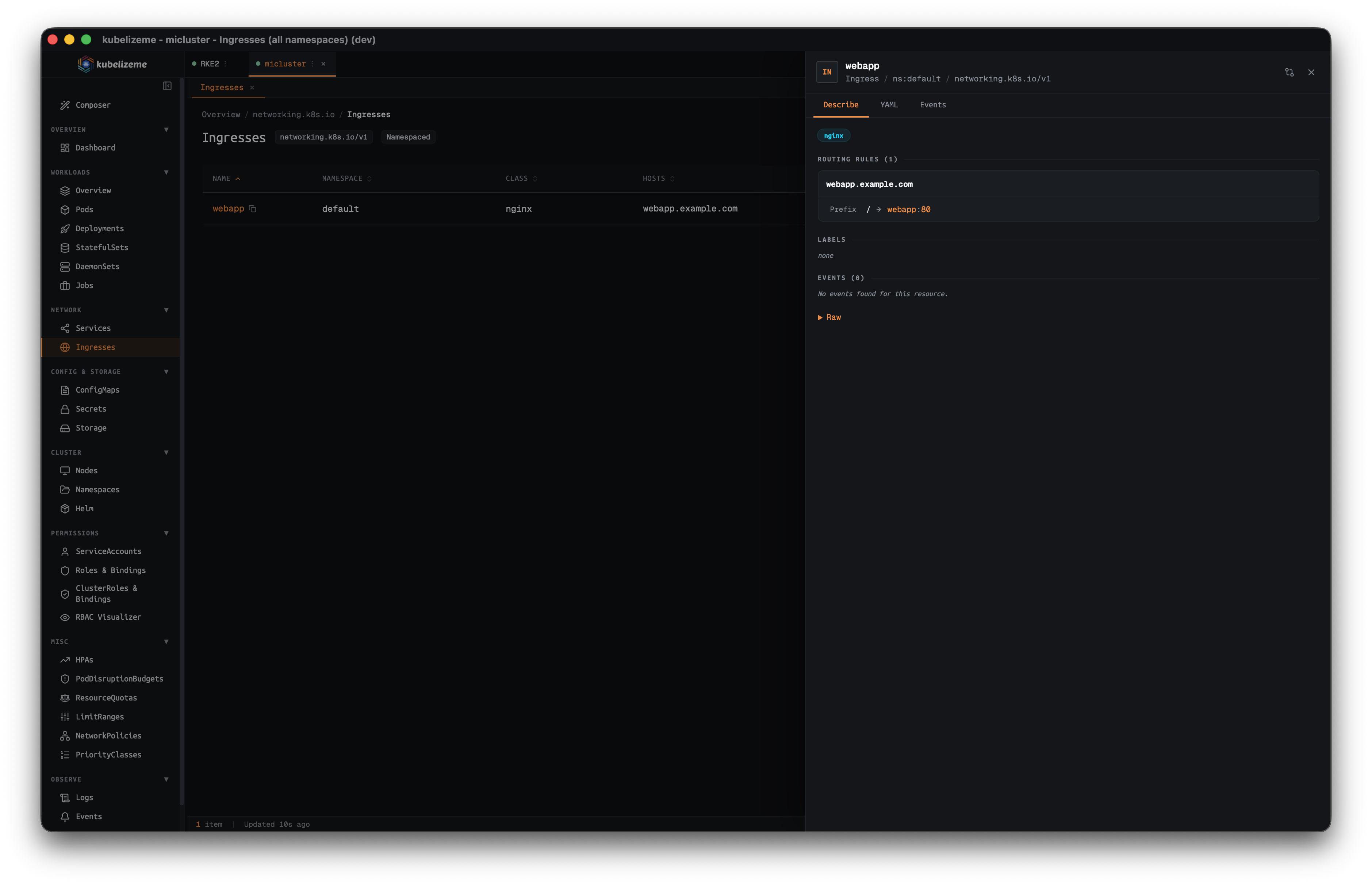This screenshot has height=886, width=1372.
Task: Select the Describe tab
Action: (x=841, y=105)
